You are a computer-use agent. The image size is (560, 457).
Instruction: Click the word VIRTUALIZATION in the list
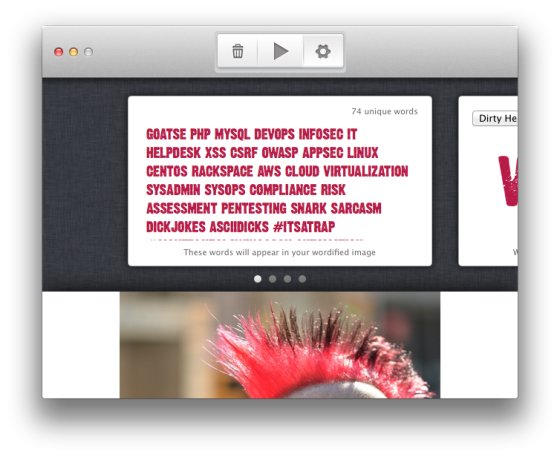[x=366, y=171]
